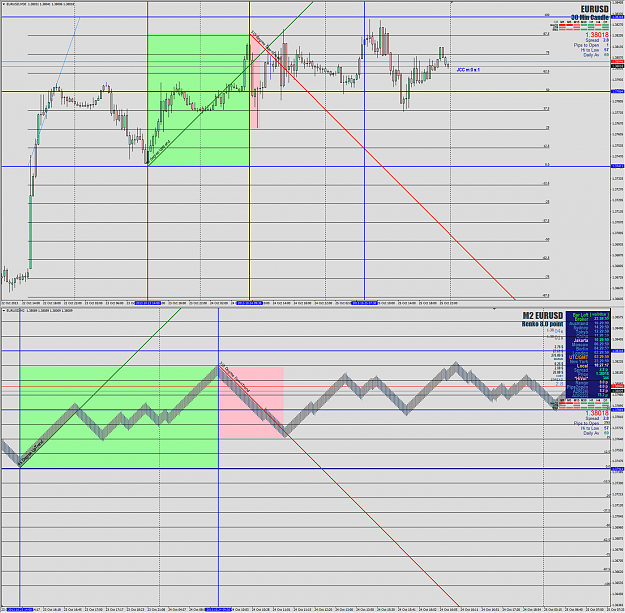The image size is (625, 613).
Task: Click the signal grid on the Renko chart
Action: point(580,404)
